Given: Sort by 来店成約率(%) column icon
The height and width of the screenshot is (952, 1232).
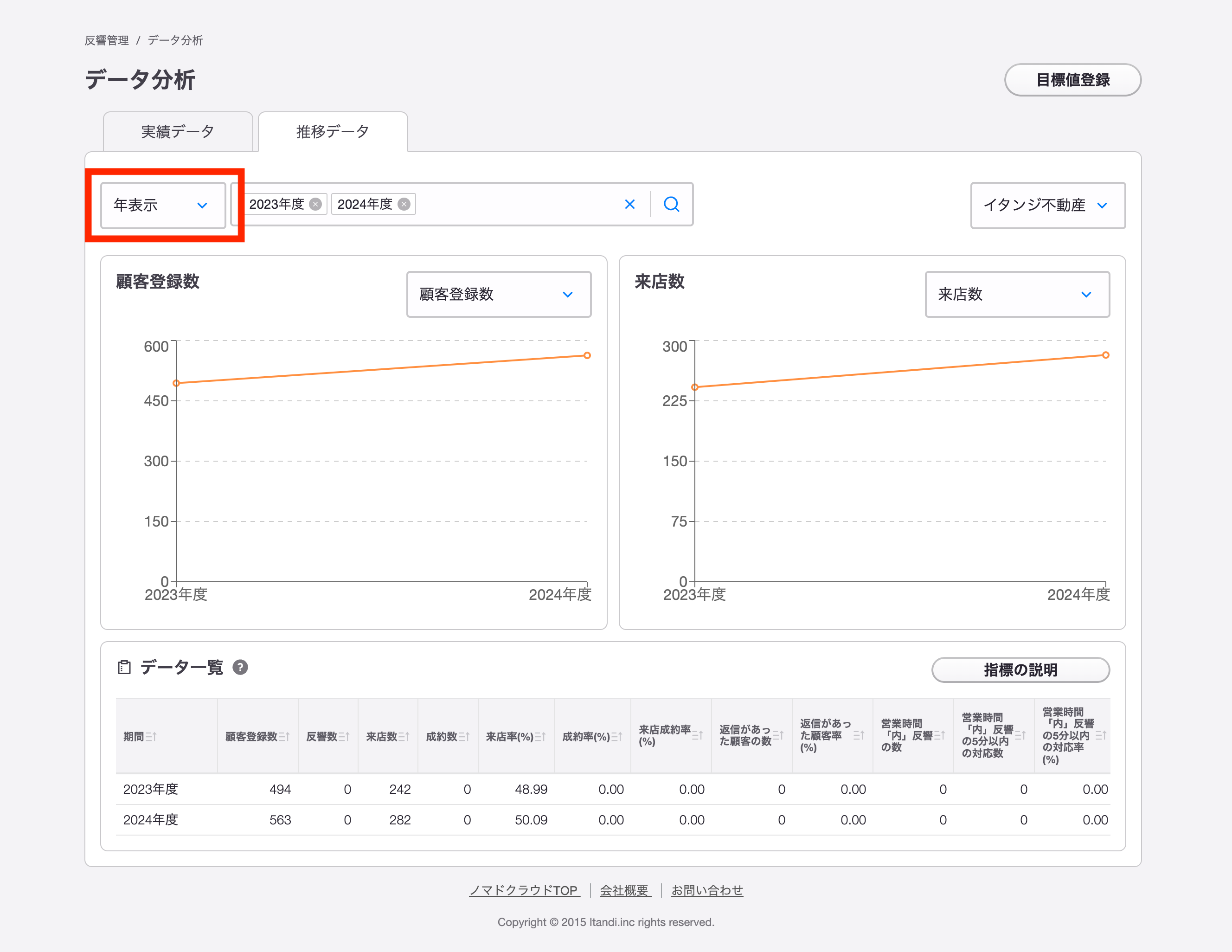Looking at the screenshot, I should [697, 735].
